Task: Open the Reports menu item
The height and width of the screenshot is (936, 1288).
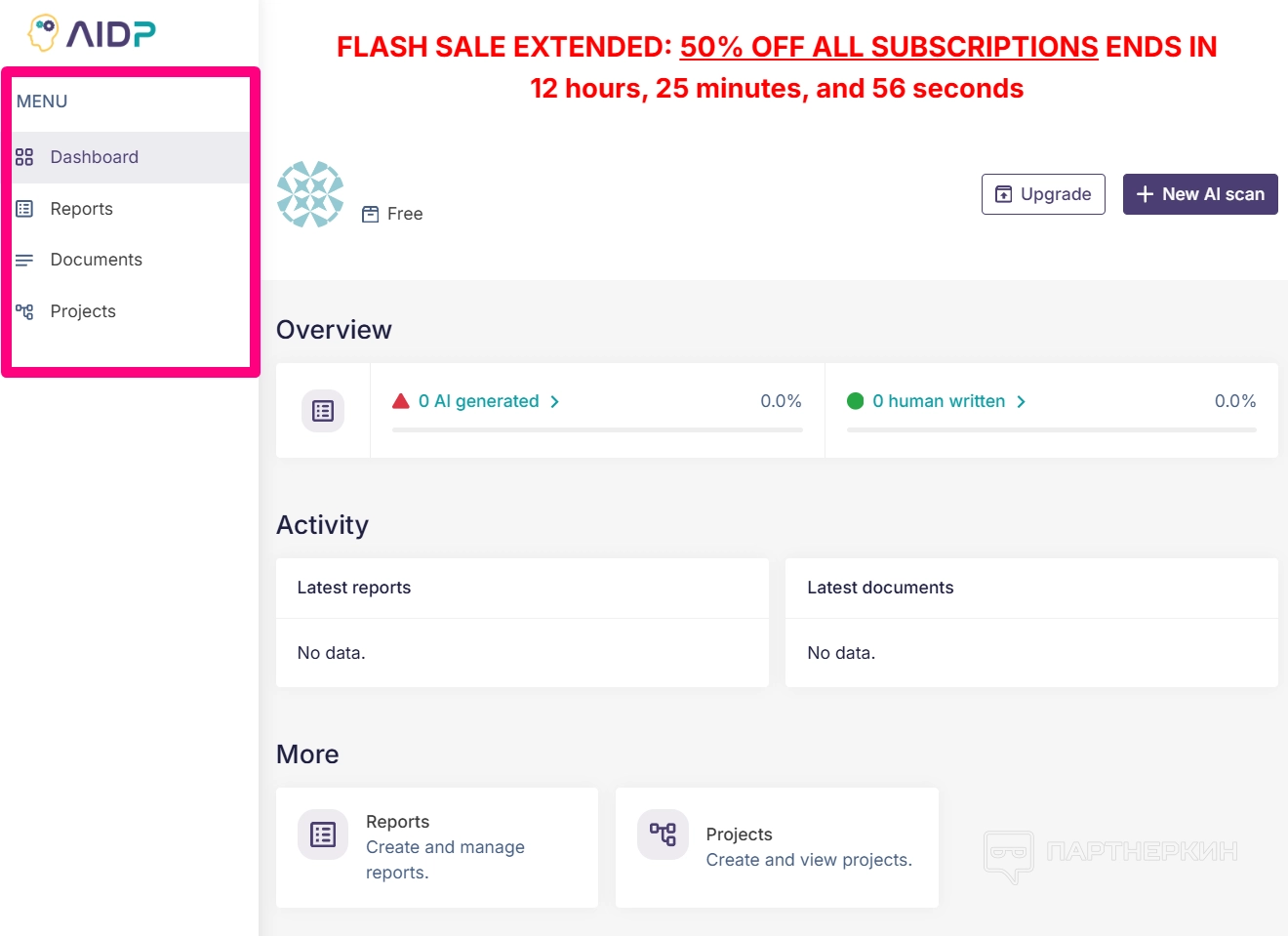Action: click(x=82, y=209)
